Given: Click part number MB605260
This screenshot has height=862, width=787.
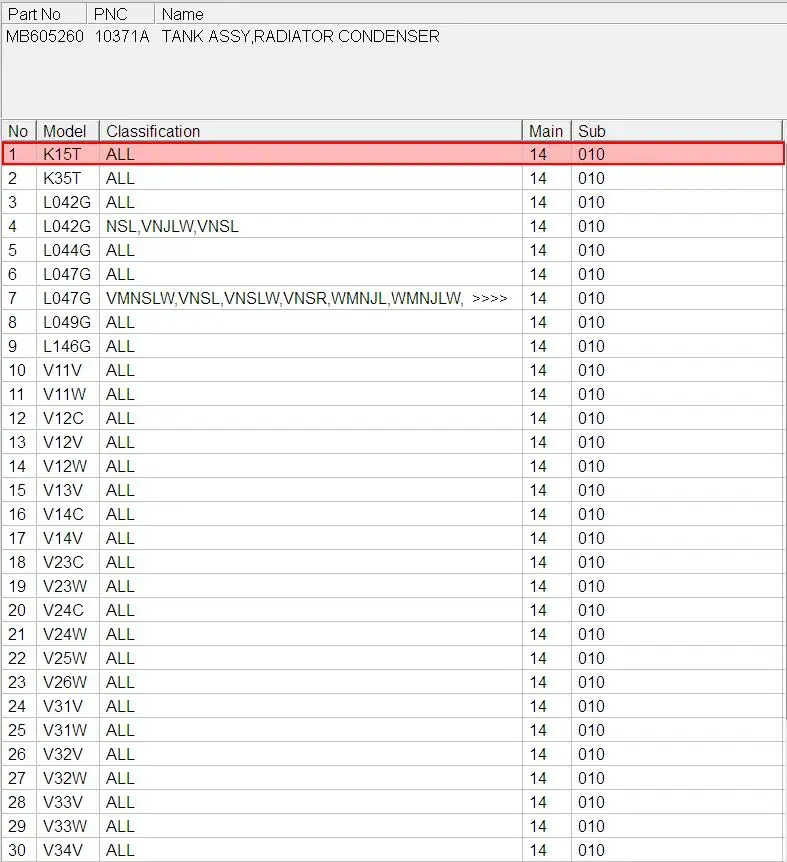Looking at the screenshot, I should coord(45,37).
